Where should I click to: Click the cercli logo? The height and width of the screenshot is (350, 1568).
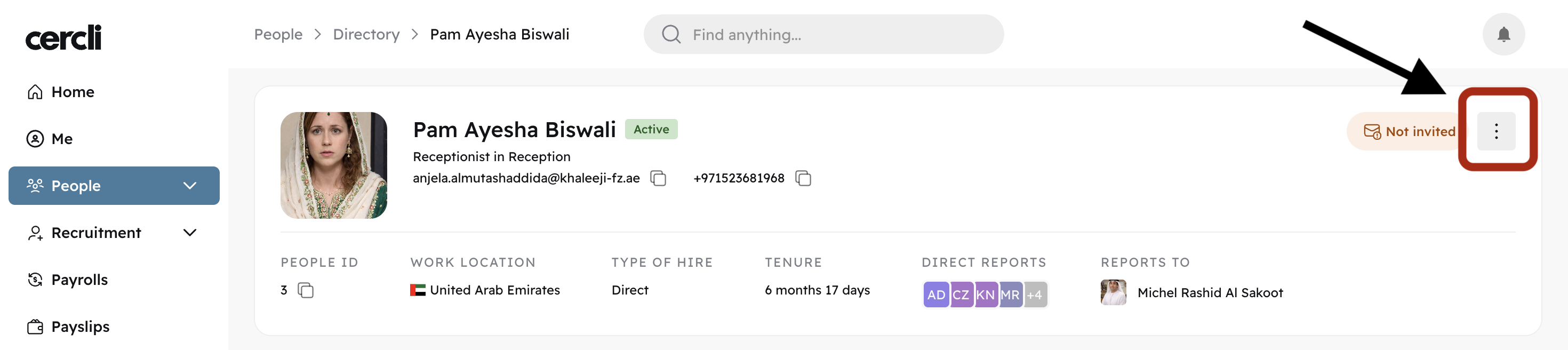tap(63, 38)
